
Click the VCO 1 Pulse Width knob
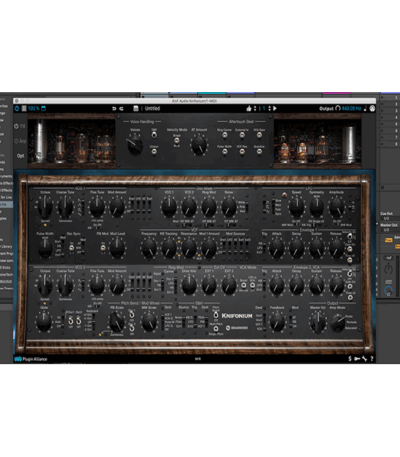pyautogui.click(x=45, y=248)
